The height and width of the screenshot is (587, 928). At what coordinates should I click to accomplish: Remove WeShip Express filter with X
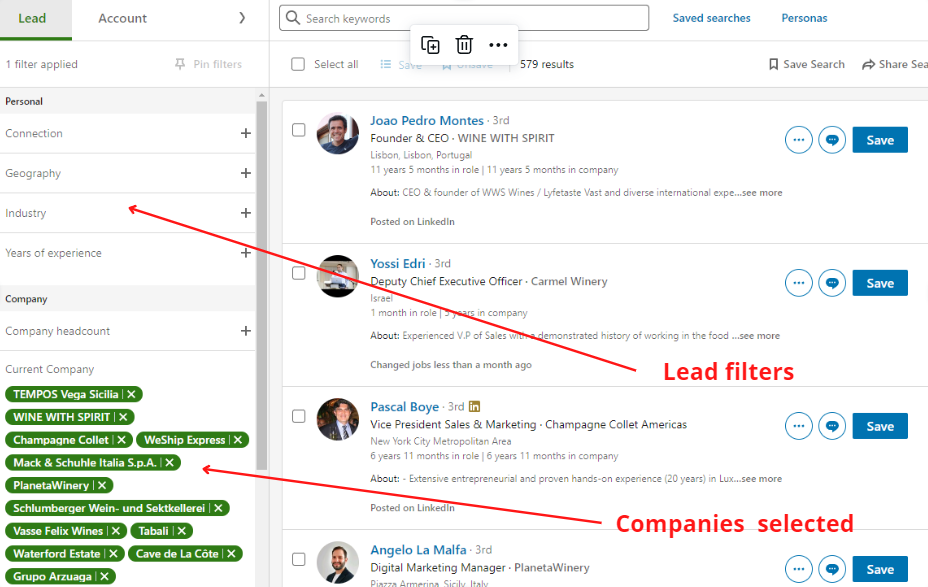[x=236, y=440]
